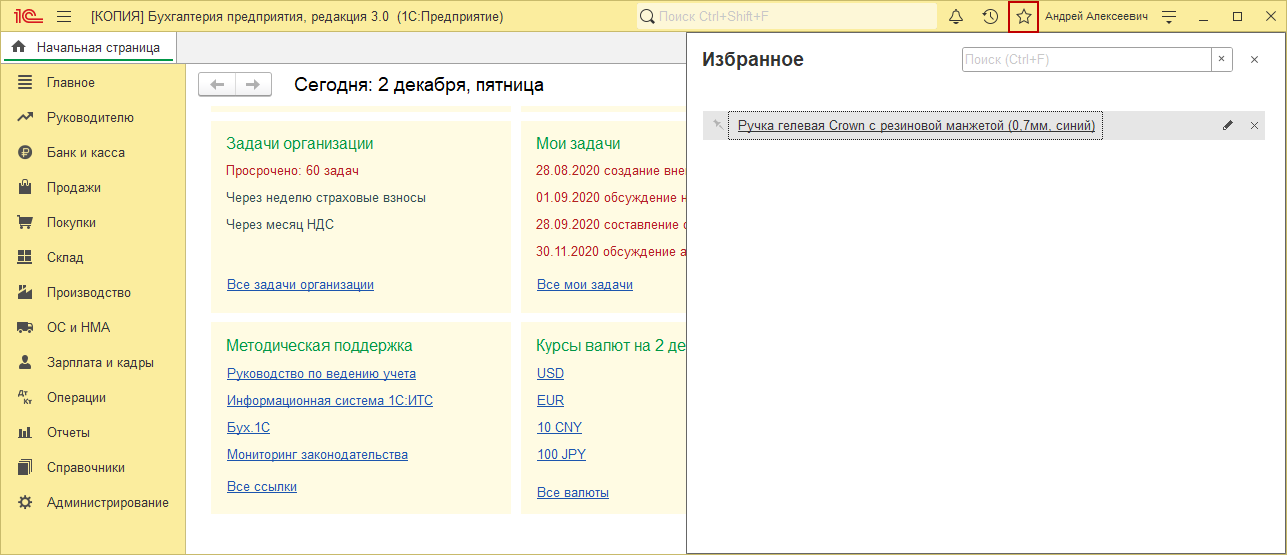1287x555 pixels.
Task: Click the global search field
Action: (790, 17)
